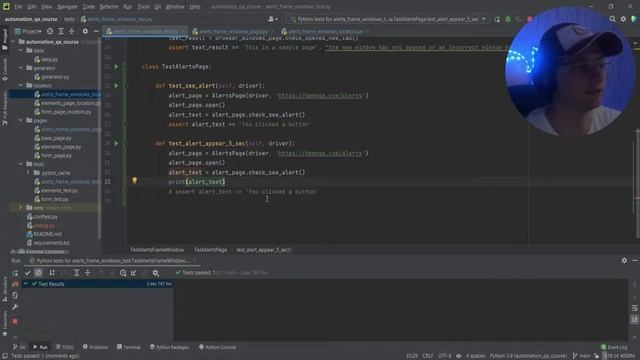Click memory indicator in status bar
The image size is (640, 360).
point(619,356)
